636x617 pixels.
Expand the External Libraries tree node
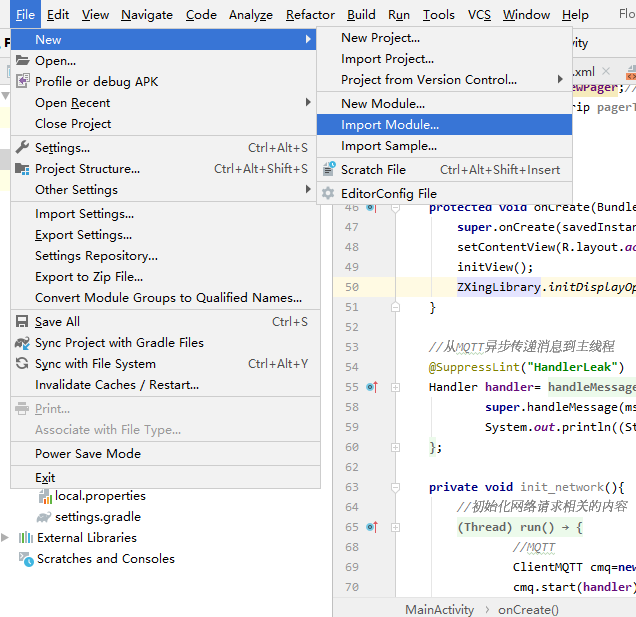(x=6, y=538)
